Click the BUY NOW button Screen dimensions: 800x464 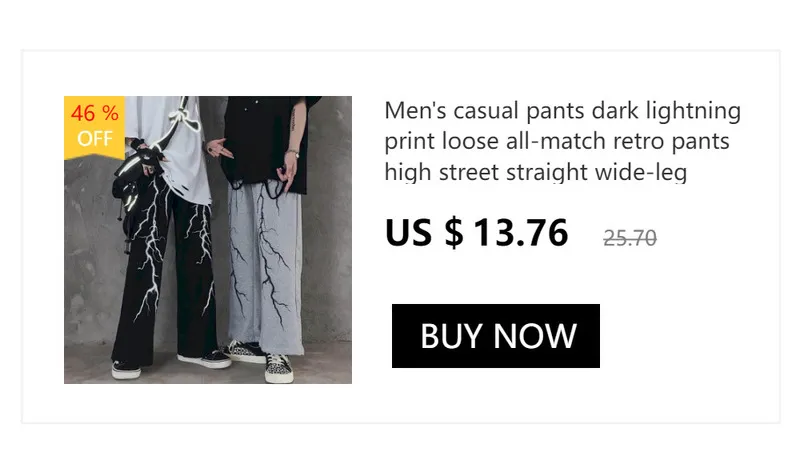point(495,336)
